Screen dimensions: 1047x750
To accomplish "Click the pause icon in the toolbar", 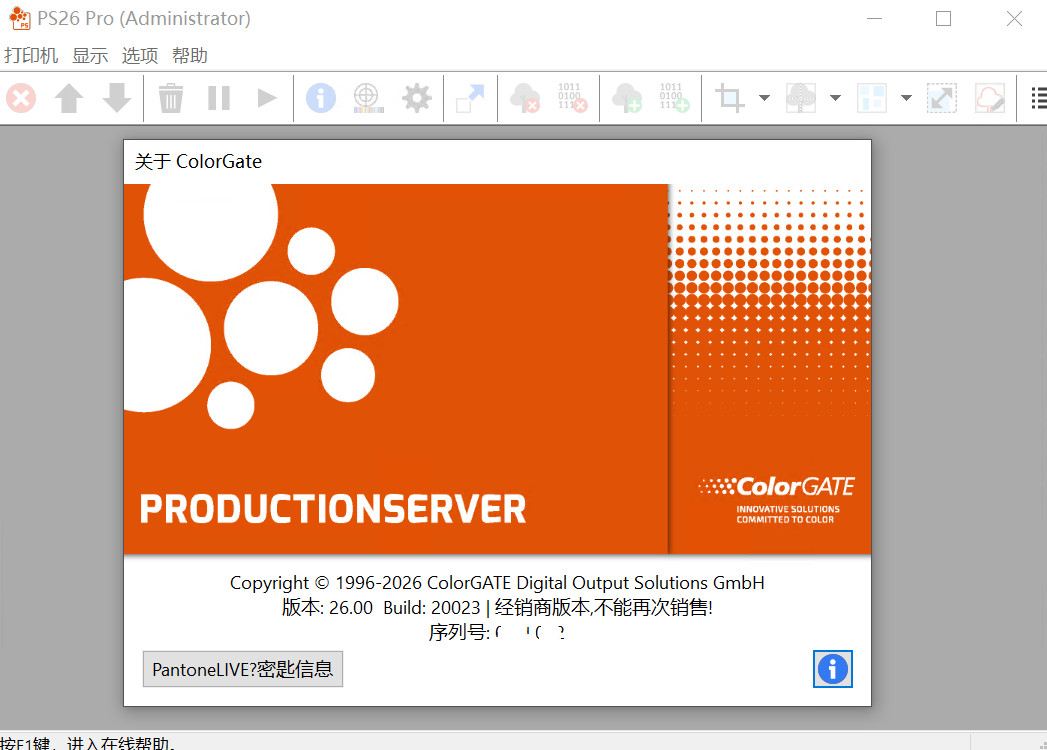I will [219, 98].
